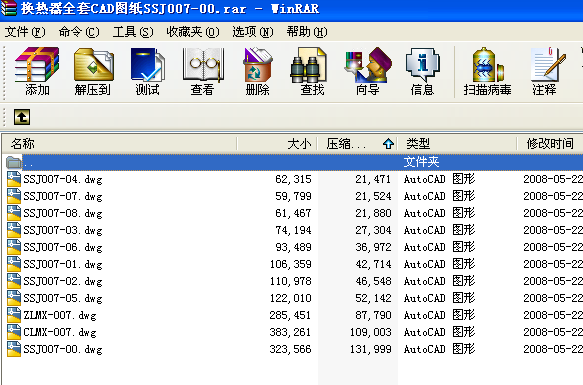Open the Favorites (收藏夹) menu
Screen dimensions: 583x385
(193, 32)
